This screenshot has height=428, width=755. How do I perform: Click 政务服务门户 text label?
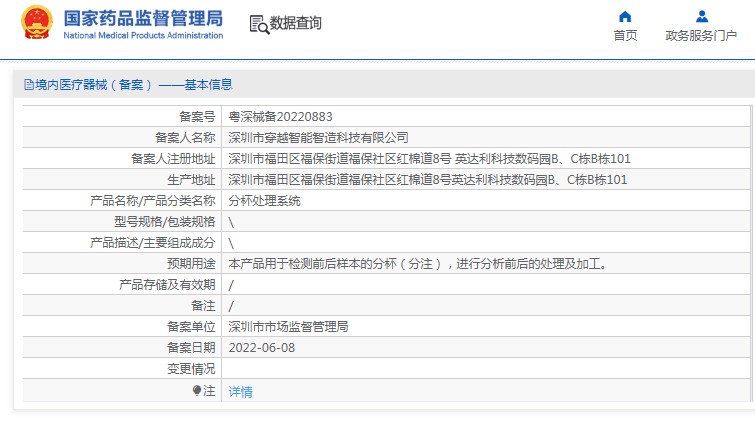[x=701, y=36]
